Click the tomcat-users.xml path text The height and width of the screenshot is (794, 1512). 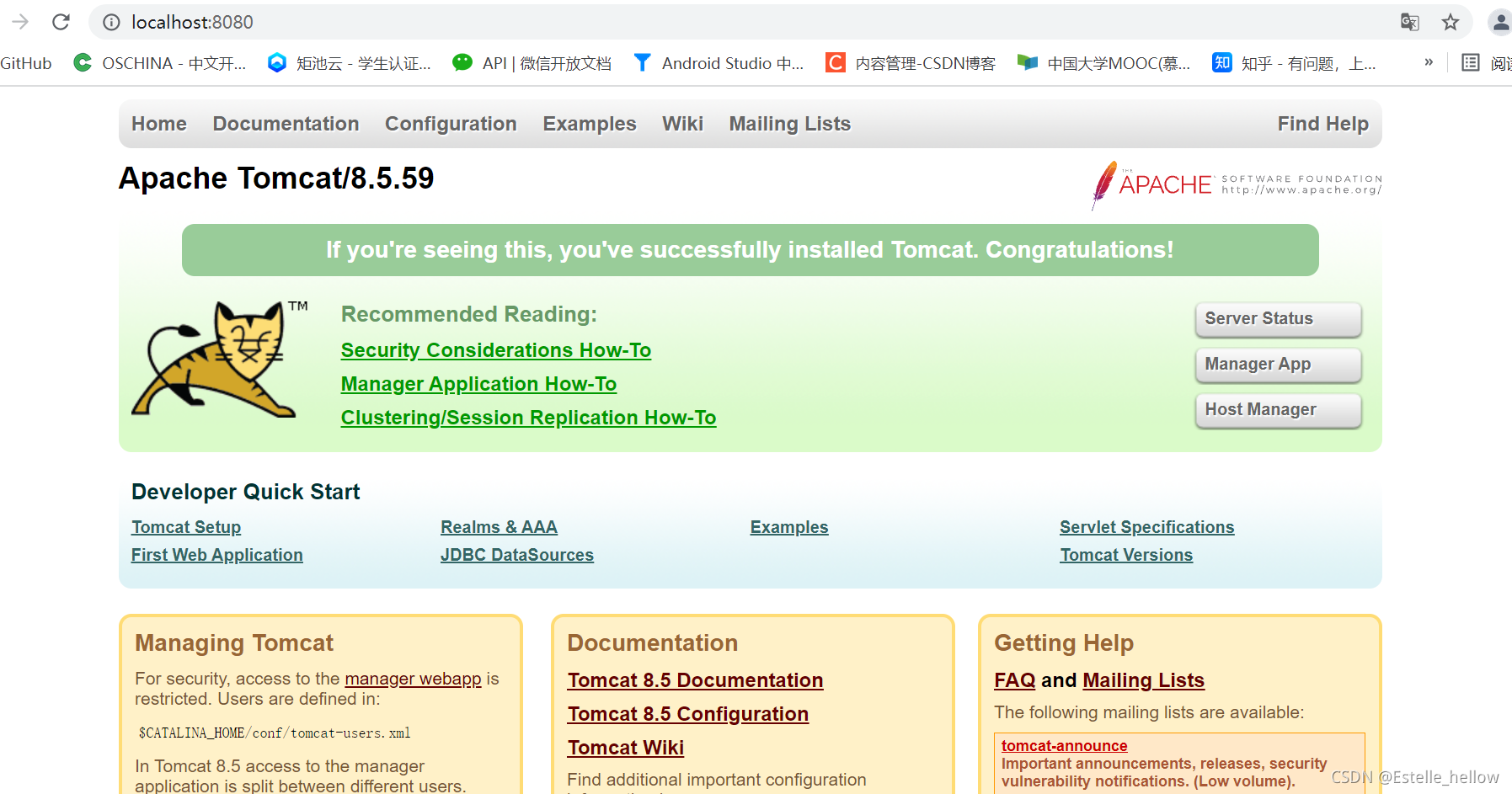click(275, 733)
